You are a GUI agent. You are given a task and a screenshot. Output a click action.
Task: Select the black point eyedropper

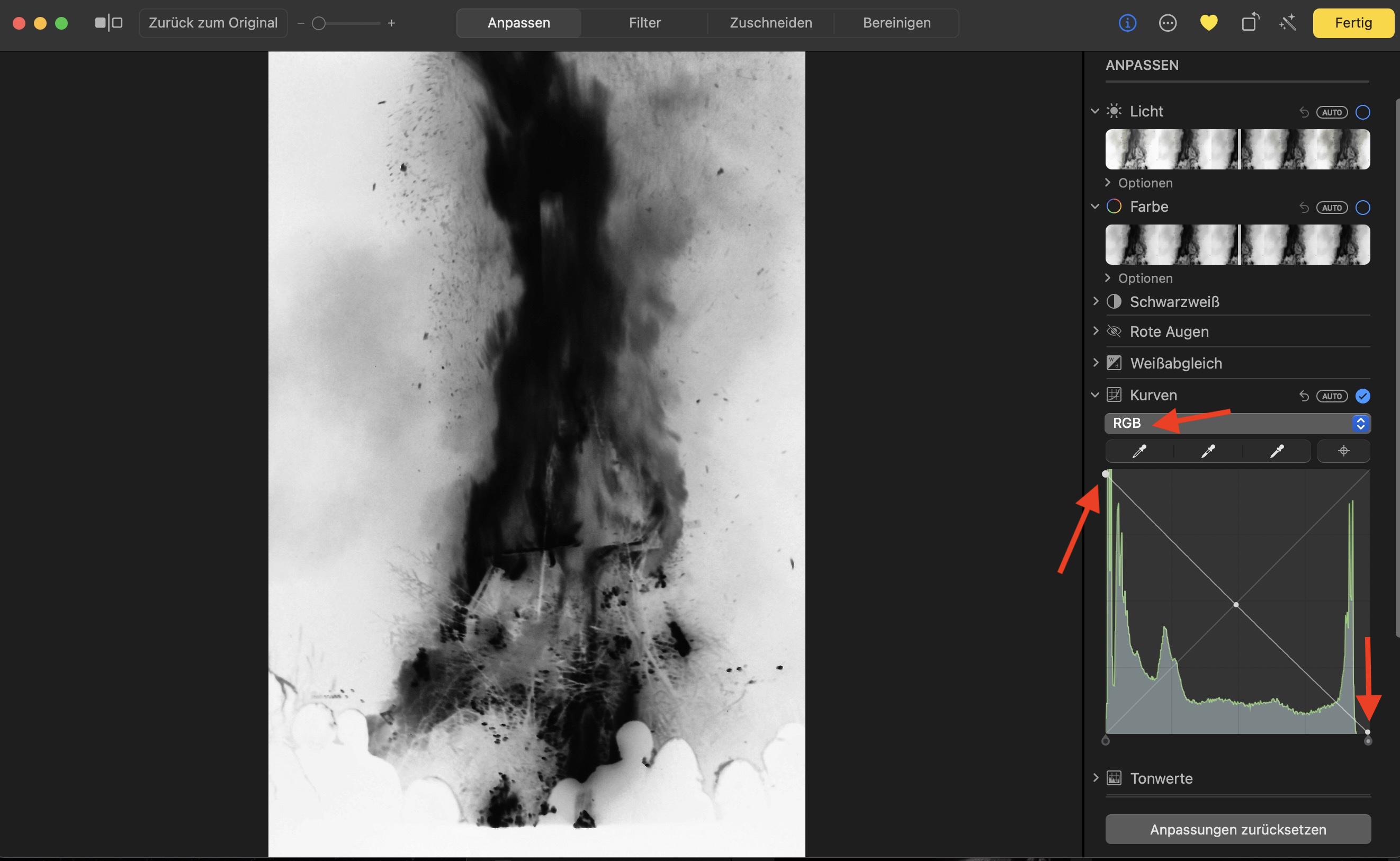coord(1138,452)
